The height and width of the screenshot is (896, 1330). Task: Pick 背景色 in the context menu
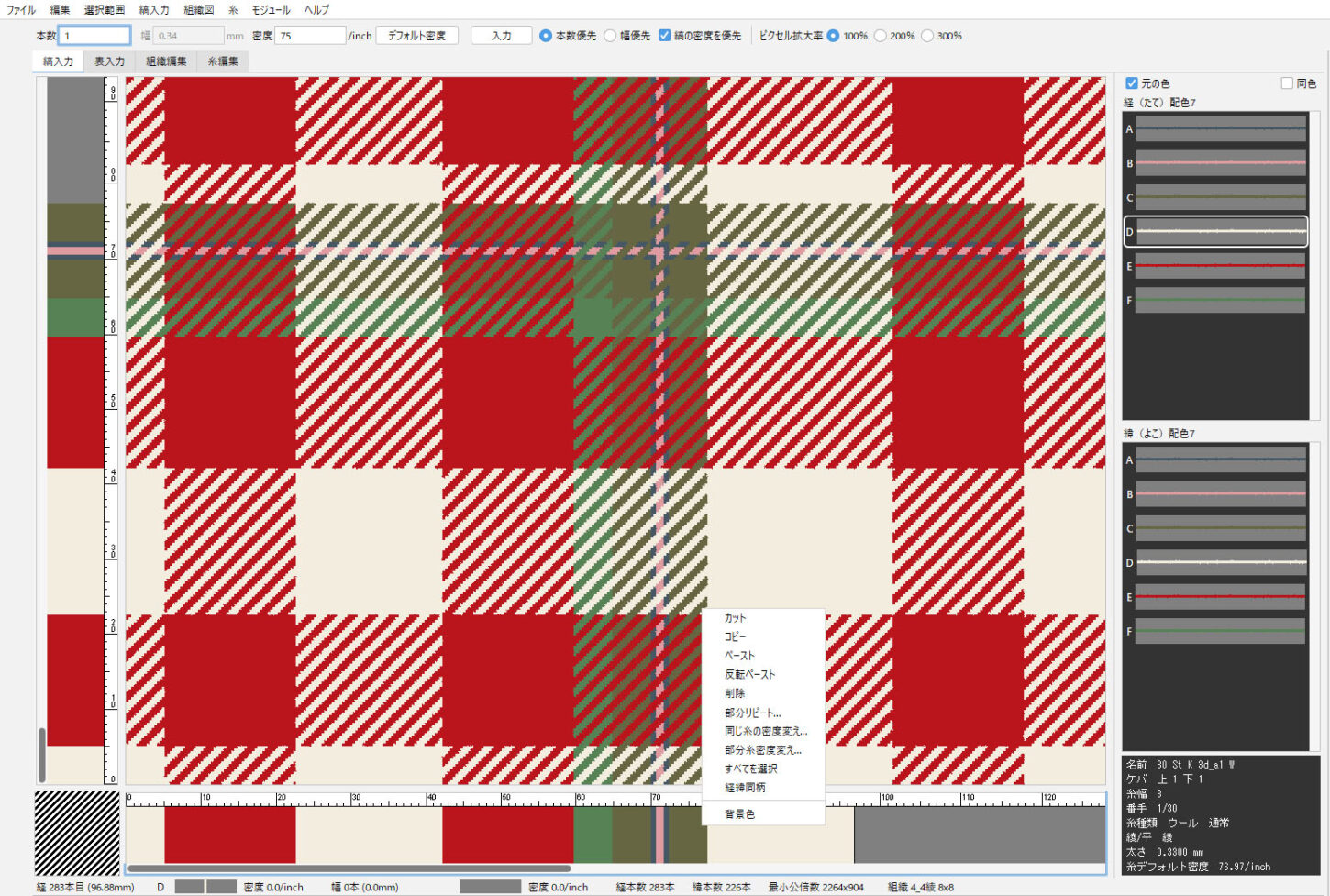pos(739,813)
